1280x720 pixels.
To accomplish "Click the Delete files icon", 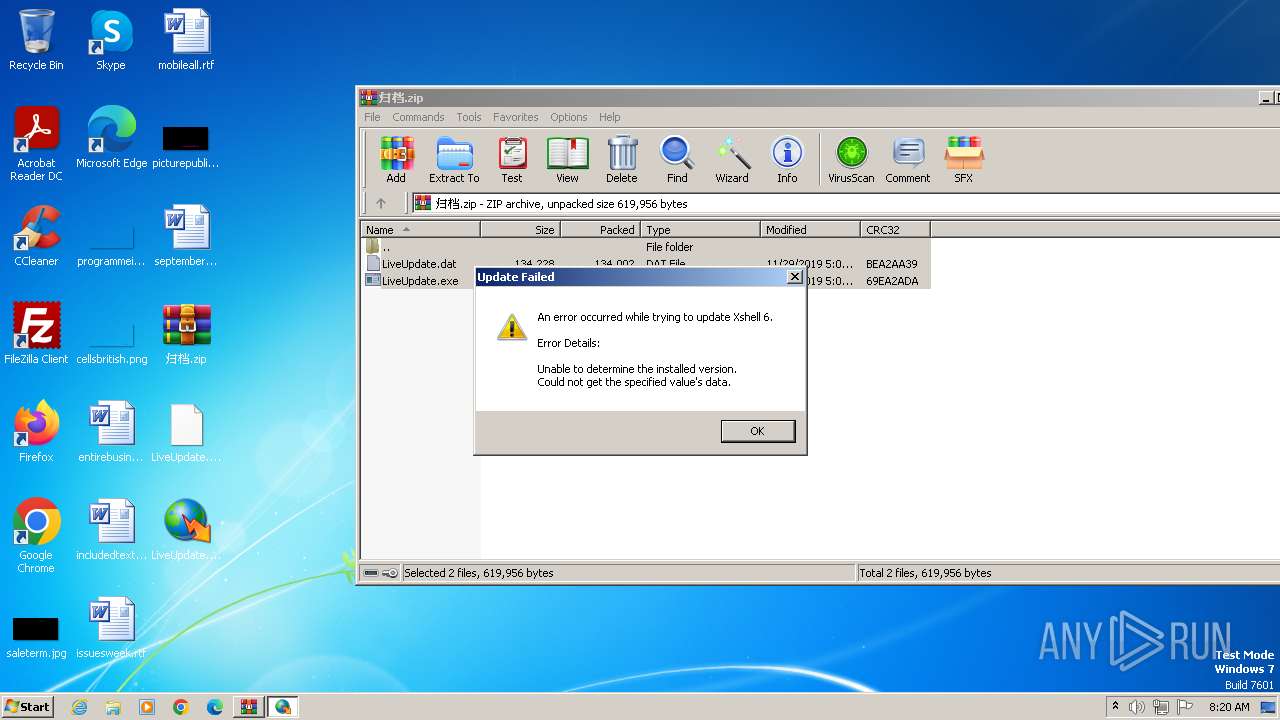I will [x=621, y=160].
